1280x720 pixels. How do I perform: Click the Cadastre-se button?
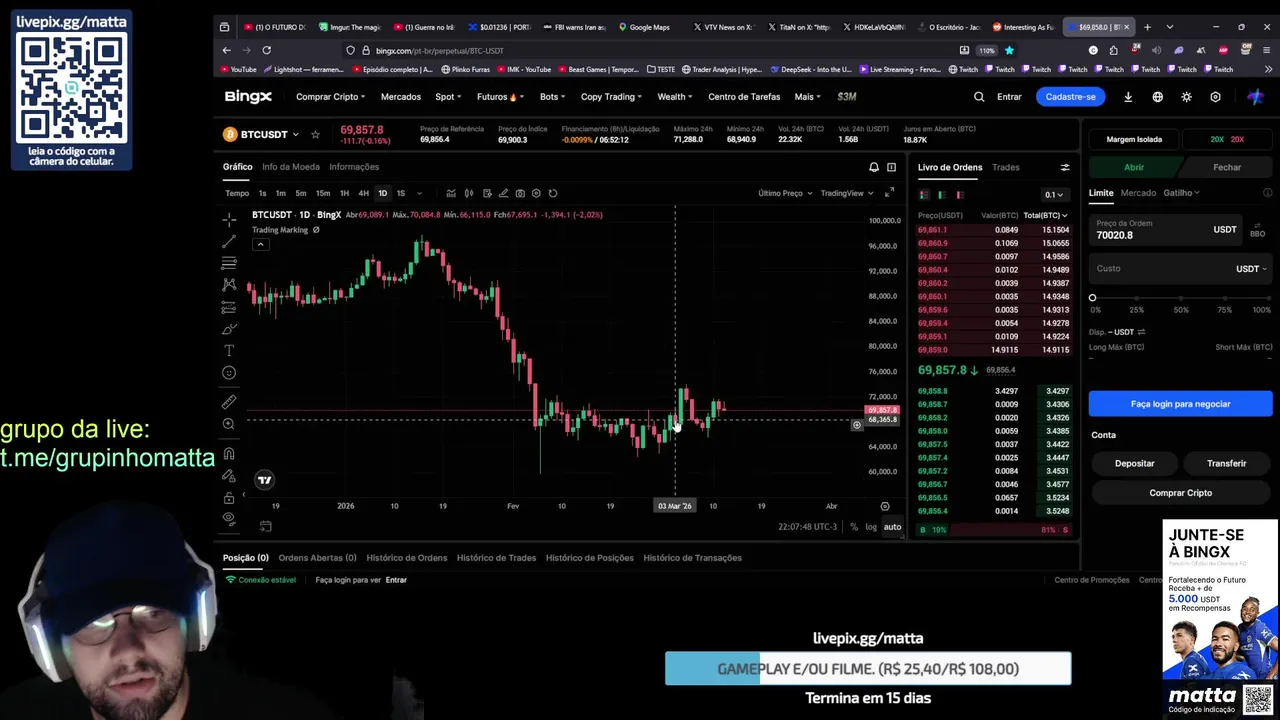point(1071,97)
